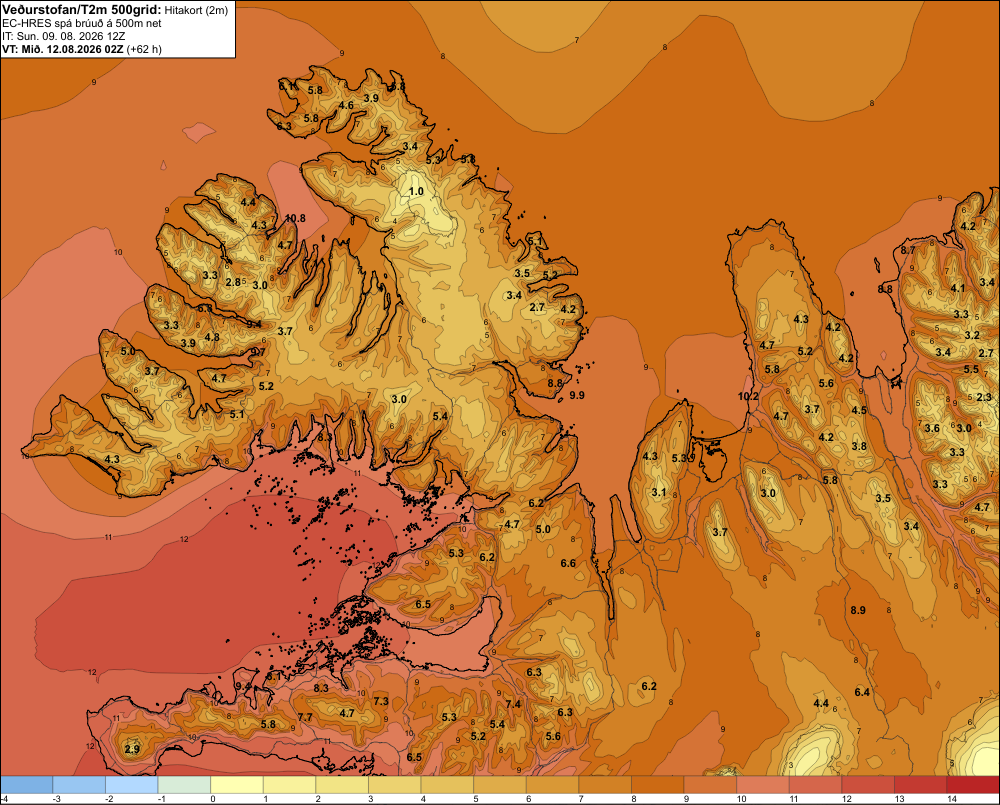Click the legend tick label '-3'

pyautogui.click(x=55, y=799)
